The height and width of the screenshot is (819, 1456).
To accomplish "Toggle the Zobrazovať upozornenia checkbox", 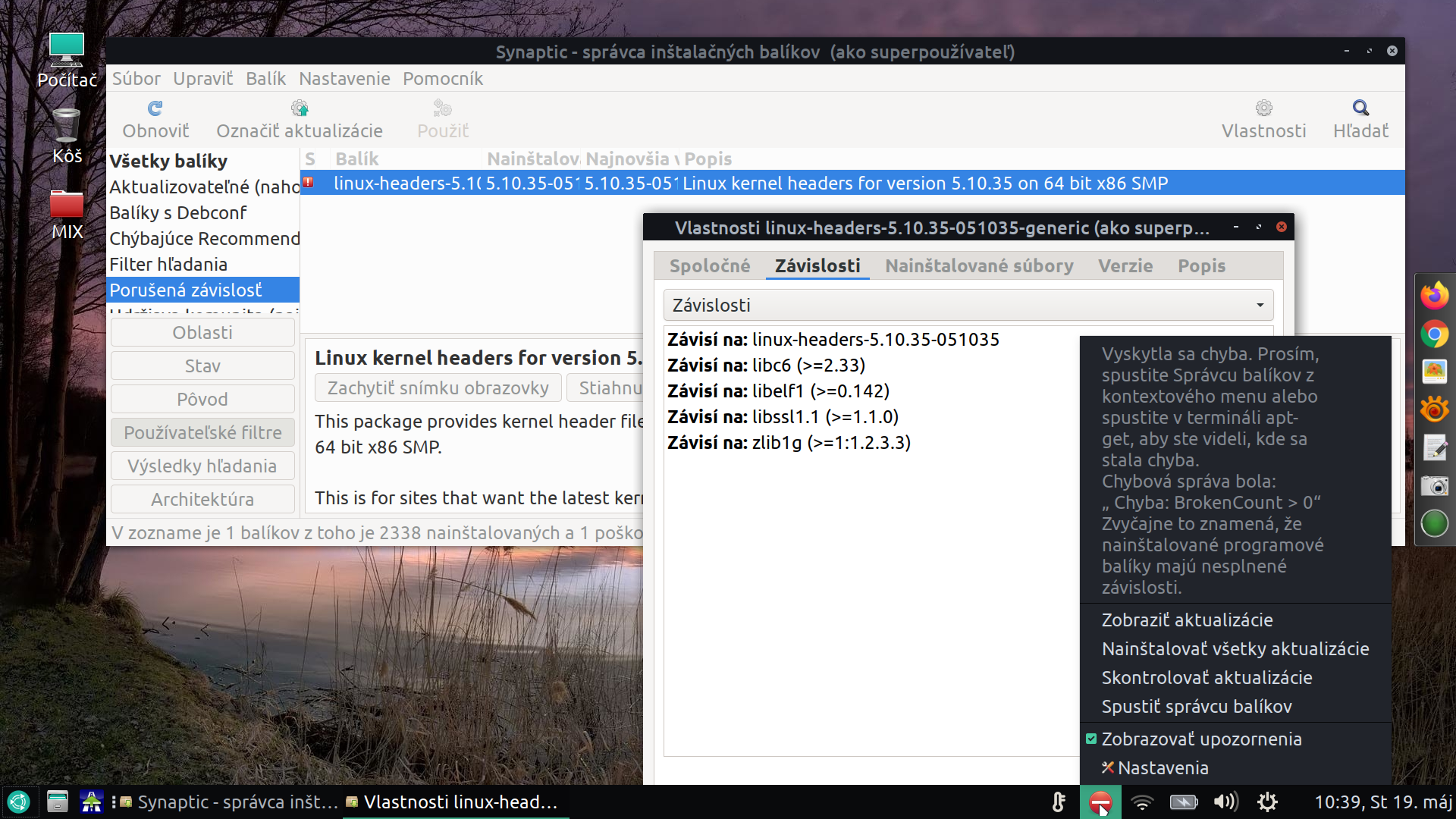I will point(1091,739).
